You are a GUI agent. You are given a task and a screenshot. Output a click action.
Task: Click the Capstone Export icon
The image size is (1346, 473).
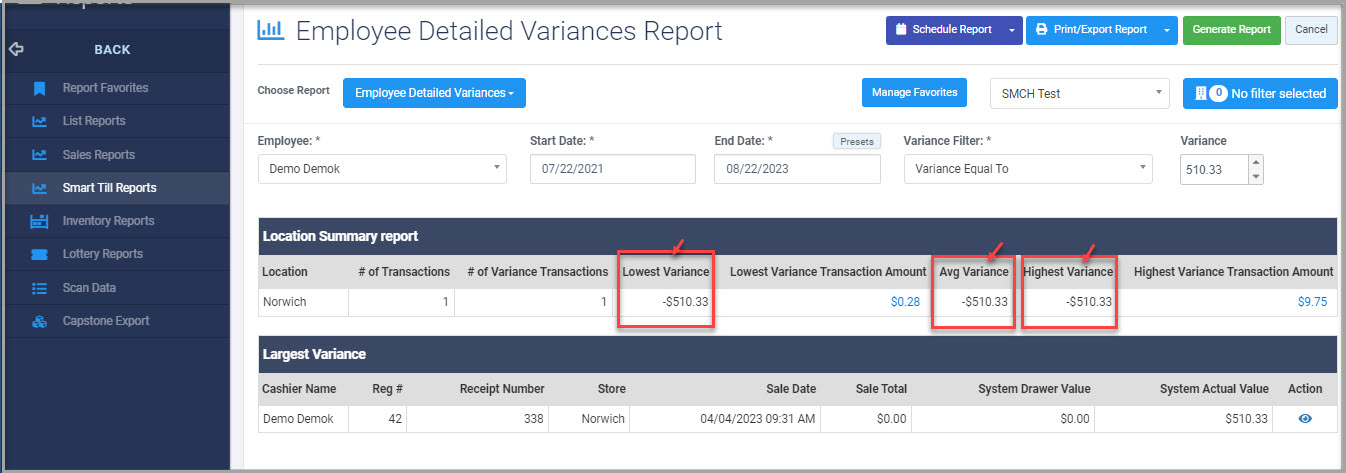click(40, 321)
